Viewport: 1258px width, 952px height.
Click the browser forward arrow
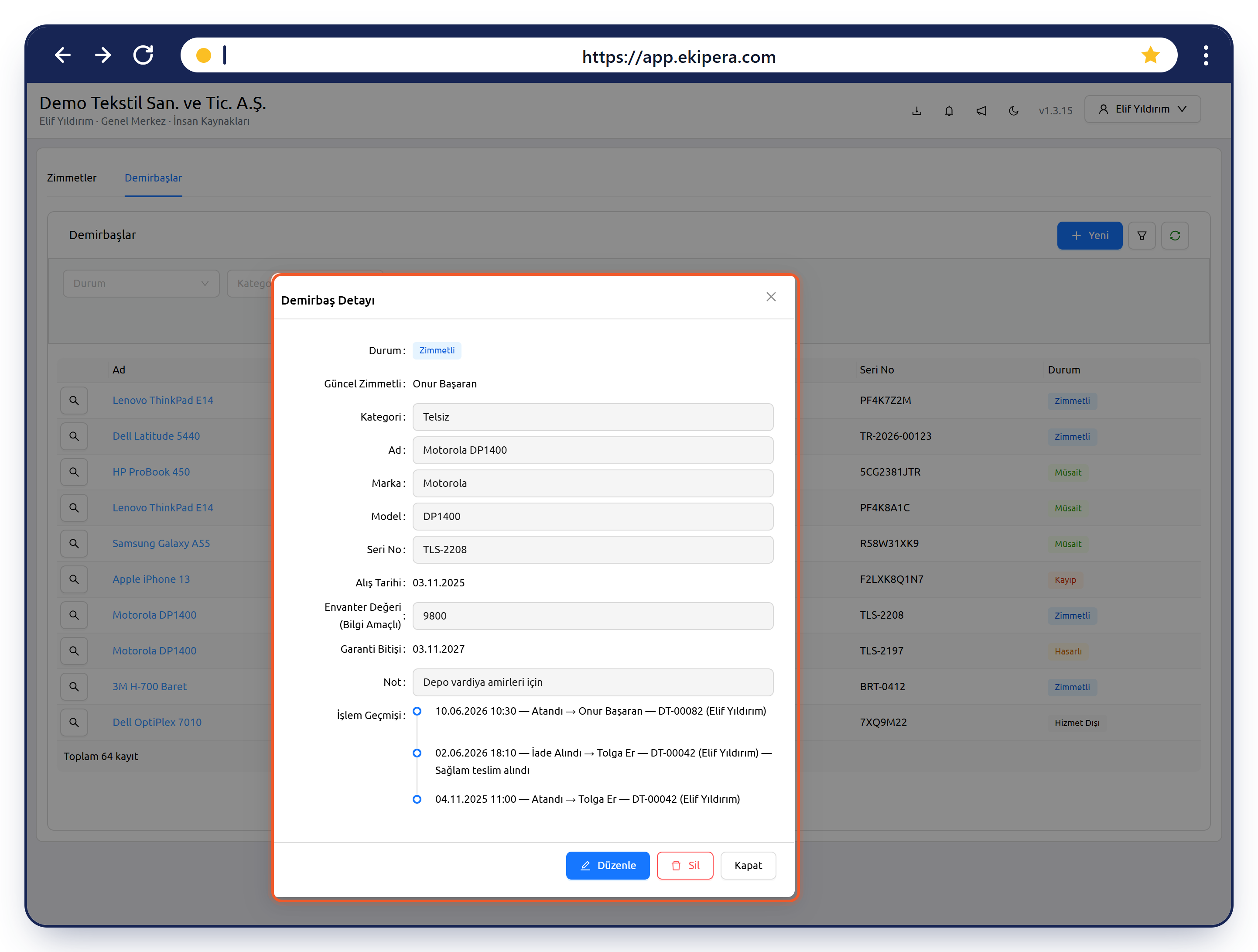103,55
